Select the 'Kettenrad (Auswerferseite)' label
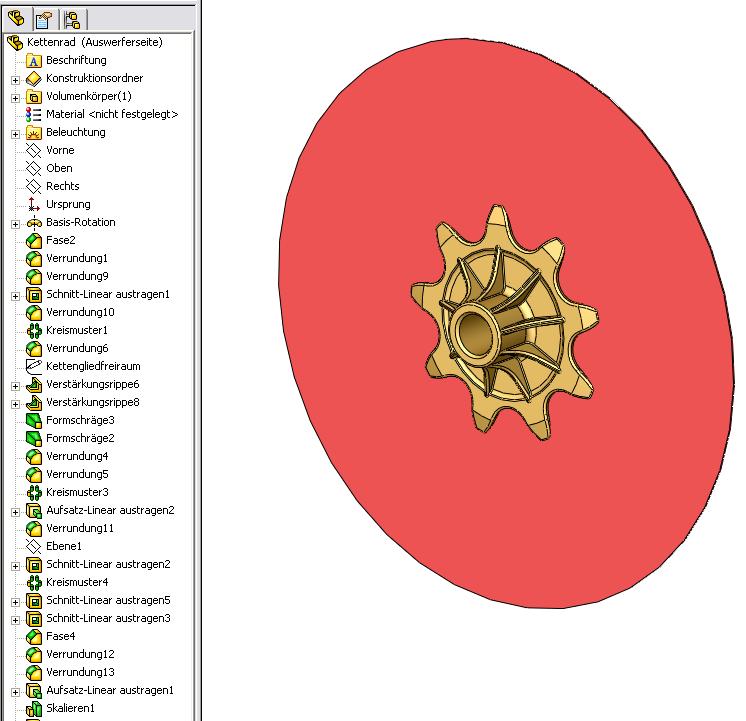The height and width of the screenshot is (721, 746). pos(95,42)
